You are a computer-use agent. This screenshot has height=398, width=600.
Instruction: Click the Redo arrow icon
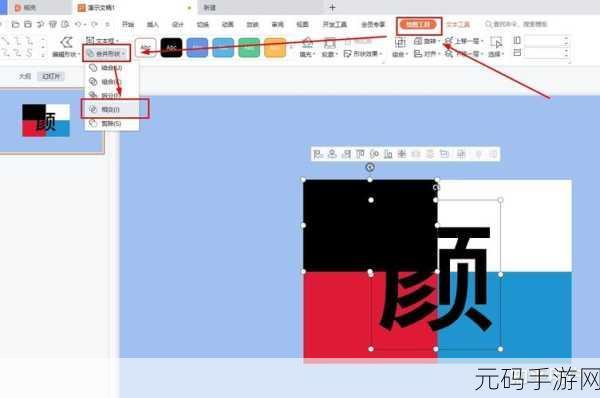click(94, 24)
